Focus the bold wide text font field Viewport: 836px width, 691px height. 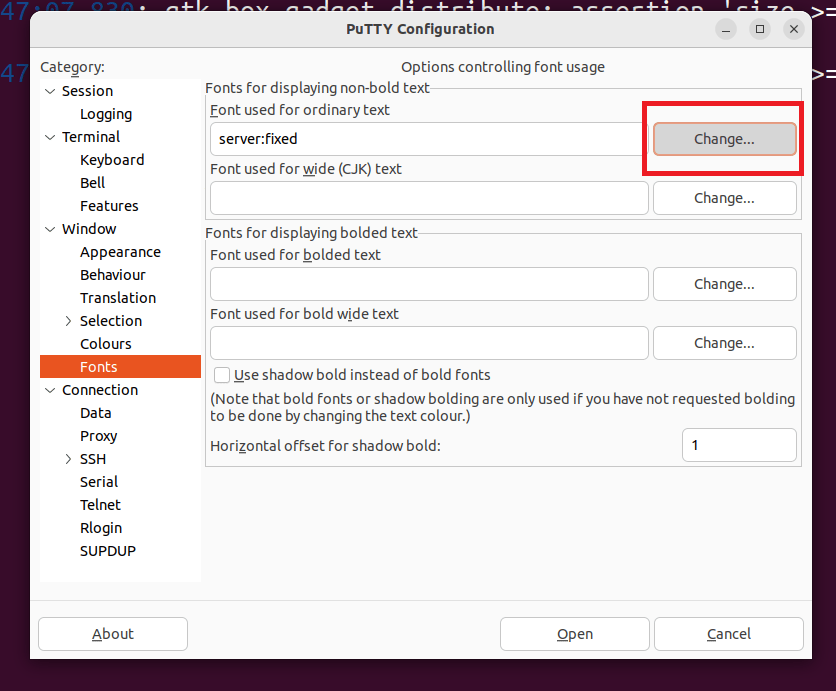[x=429, y=343]
